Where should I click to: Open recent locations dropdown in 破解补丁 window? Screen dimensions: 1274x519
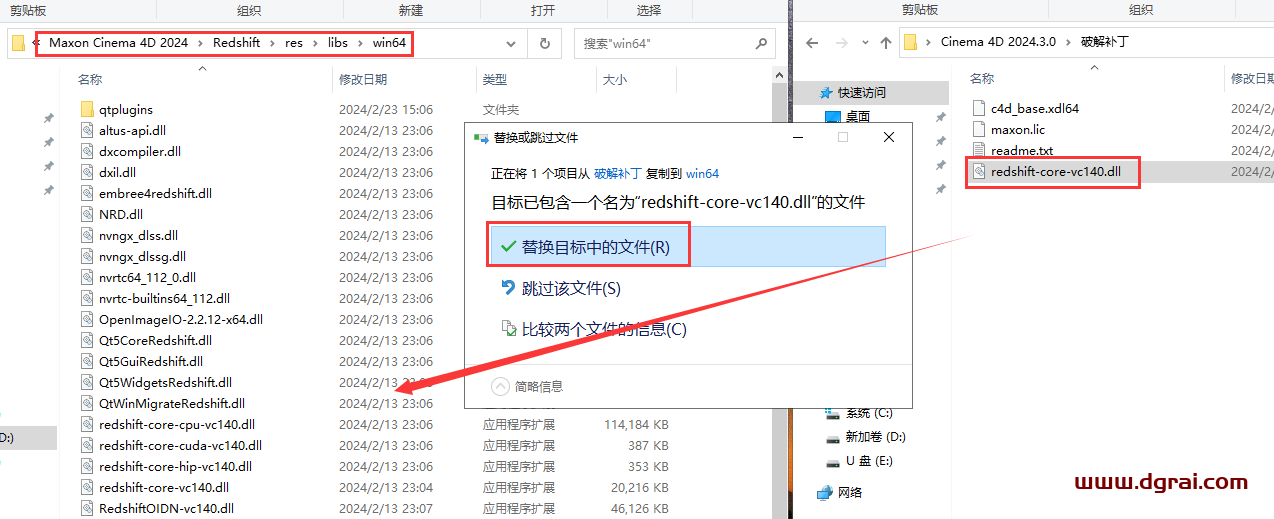pos(864,43)
